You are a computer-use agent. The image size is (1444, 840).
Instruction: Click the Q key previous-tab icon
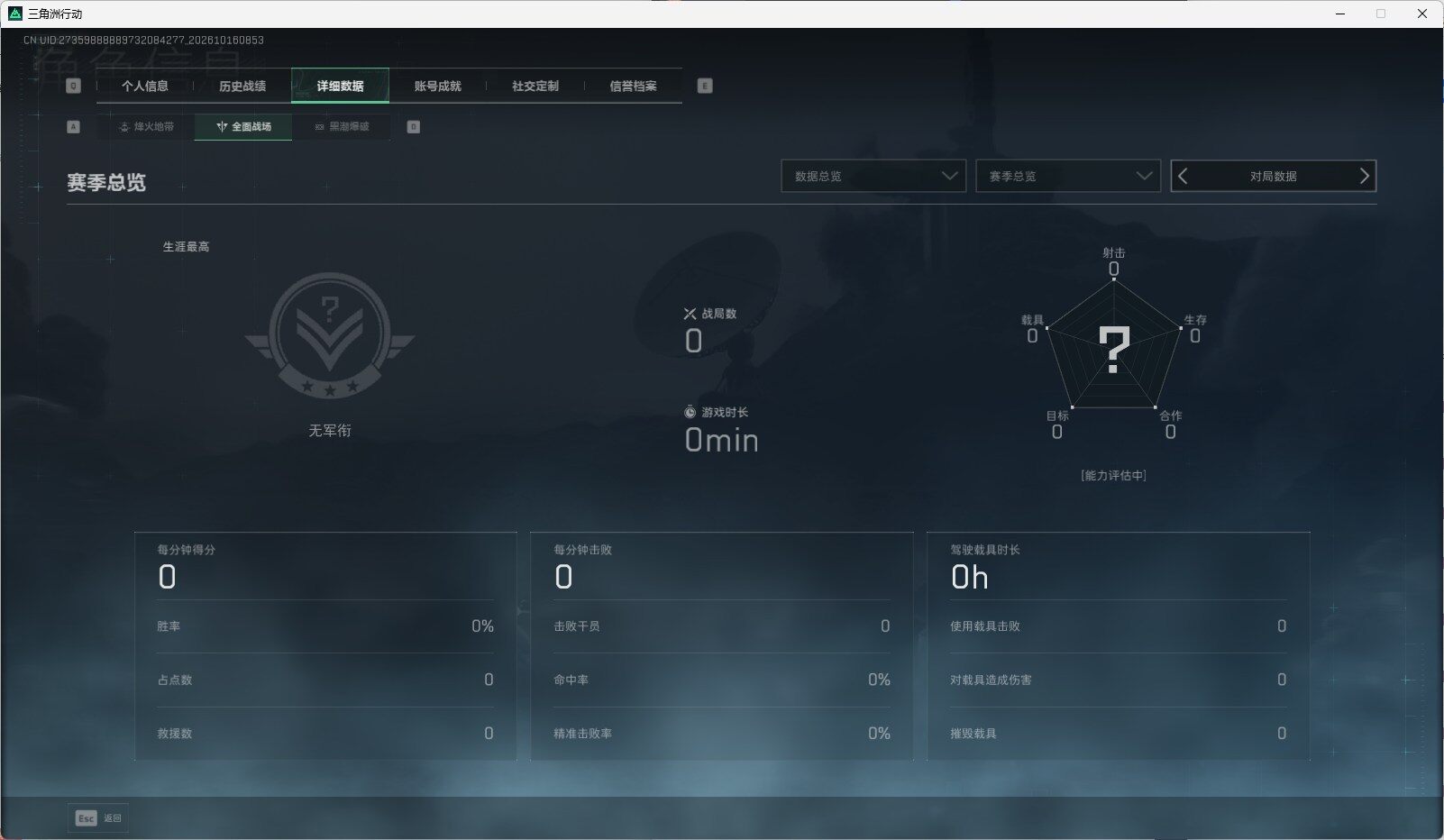[74, 86]
